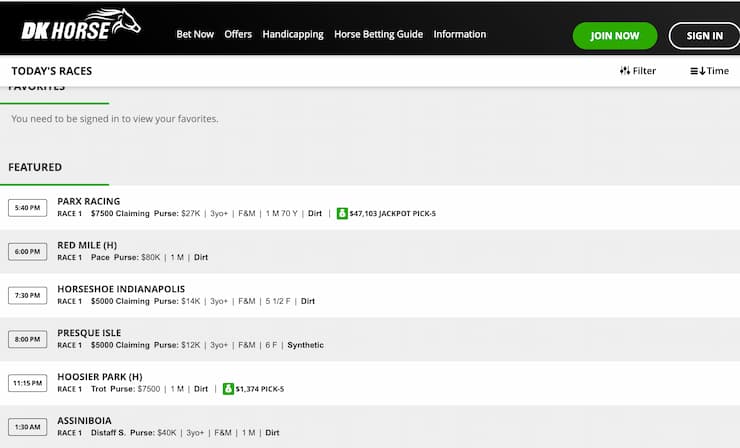Go to Horse Betting Guide
740x448 pixels.
[x=378, y=34]
